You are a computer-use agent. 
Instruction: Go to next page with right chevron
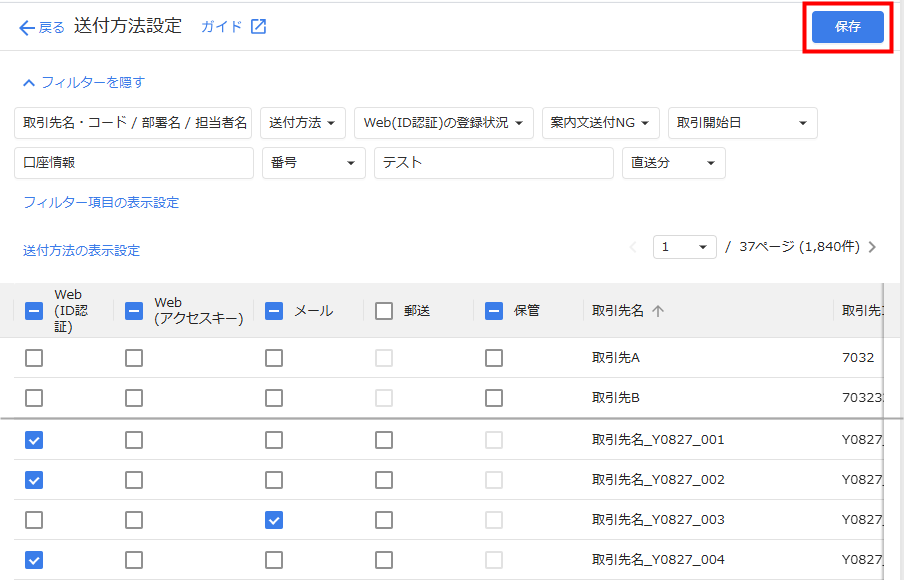click(x=873, y=247)
